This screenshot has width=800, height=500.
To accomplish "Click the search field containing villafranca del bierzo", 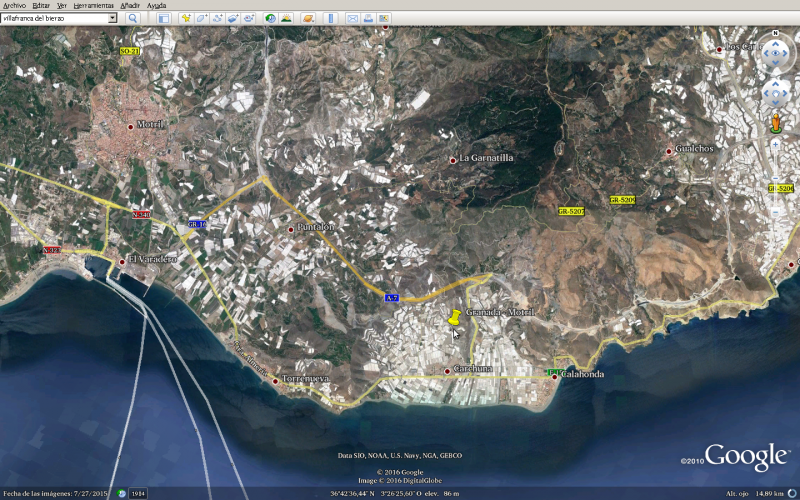I will tap(54, 18).
